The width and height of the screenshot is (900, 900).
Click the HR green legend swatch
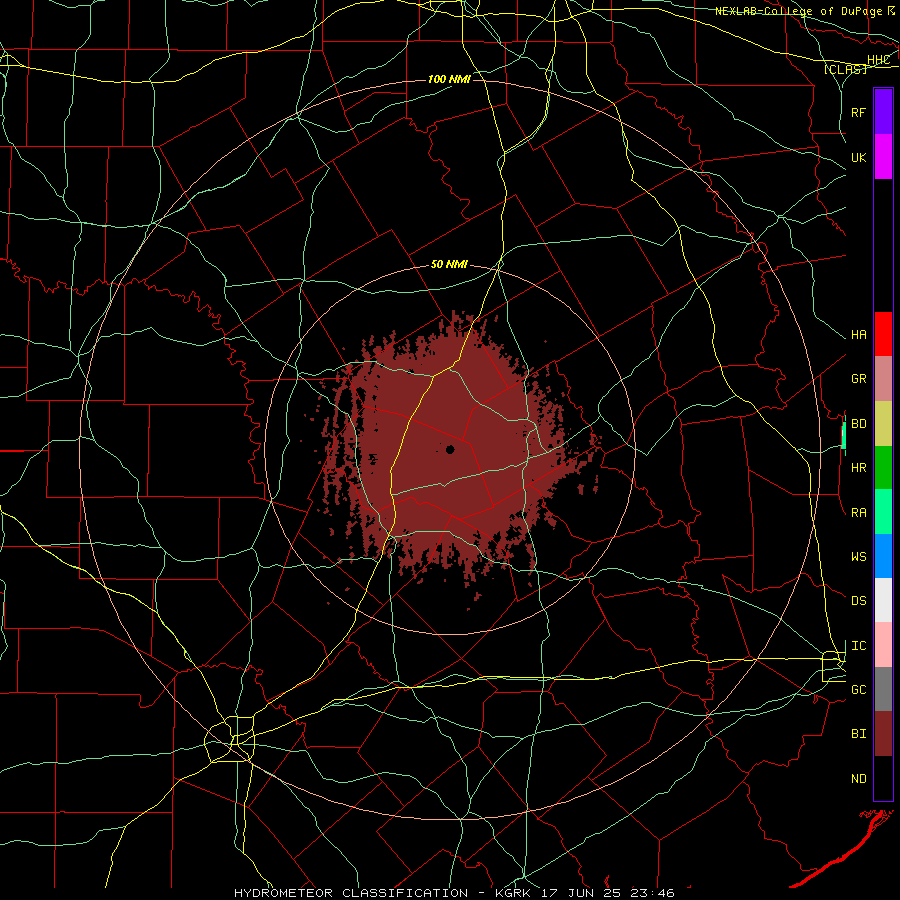coord(883,468)
